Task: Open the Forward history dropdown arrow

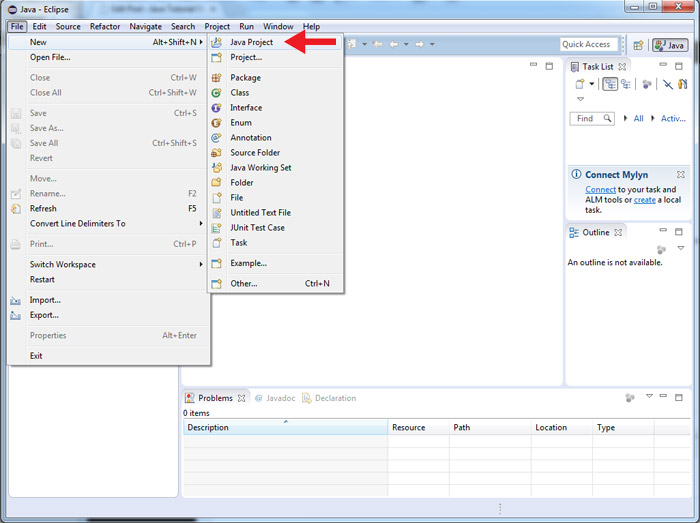Action: pyautogui.click(x=432, y=44)
